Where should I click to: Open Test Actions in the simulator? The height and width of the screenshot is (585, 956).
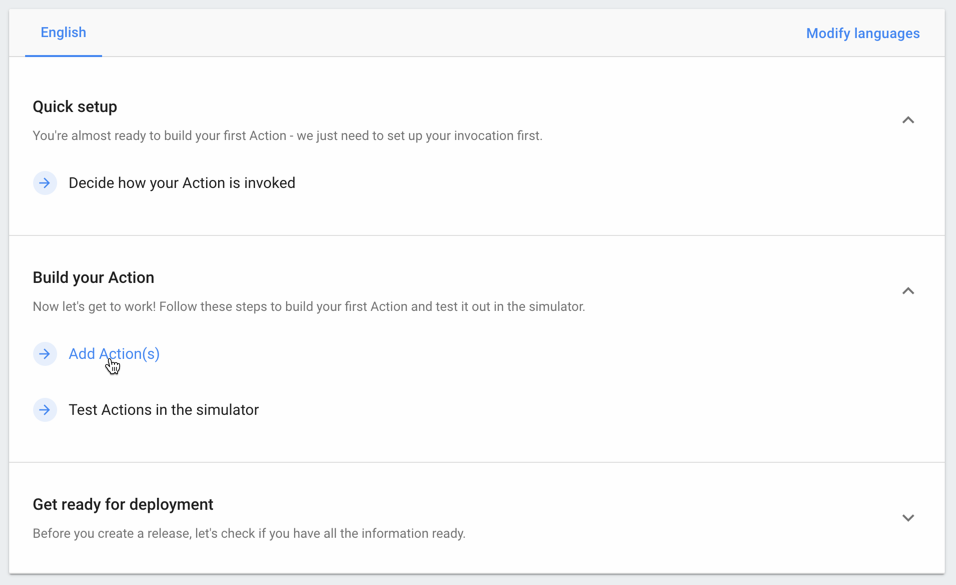(163, 410)
